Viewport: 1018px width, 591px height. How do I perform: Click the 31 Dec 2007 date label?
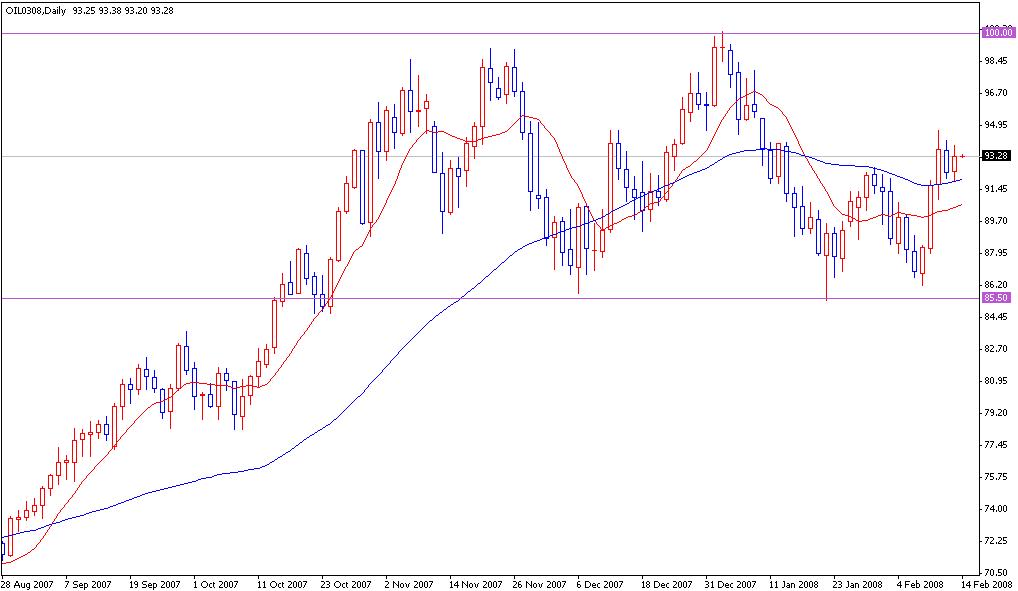pos(730,584)
